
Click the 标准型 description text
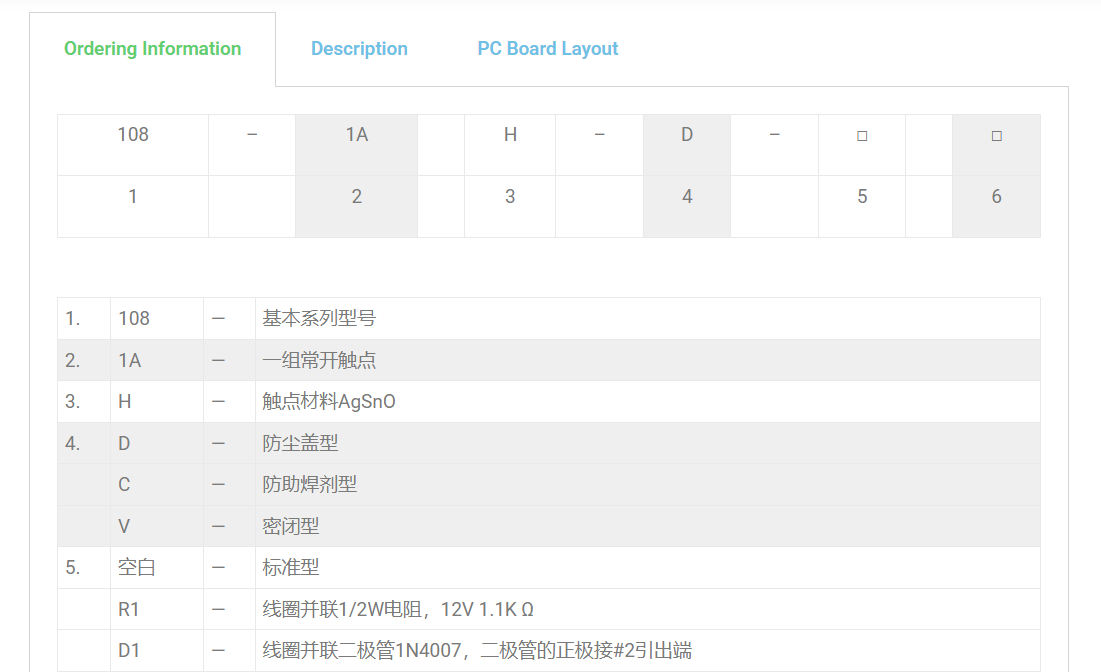pos(291,568)
